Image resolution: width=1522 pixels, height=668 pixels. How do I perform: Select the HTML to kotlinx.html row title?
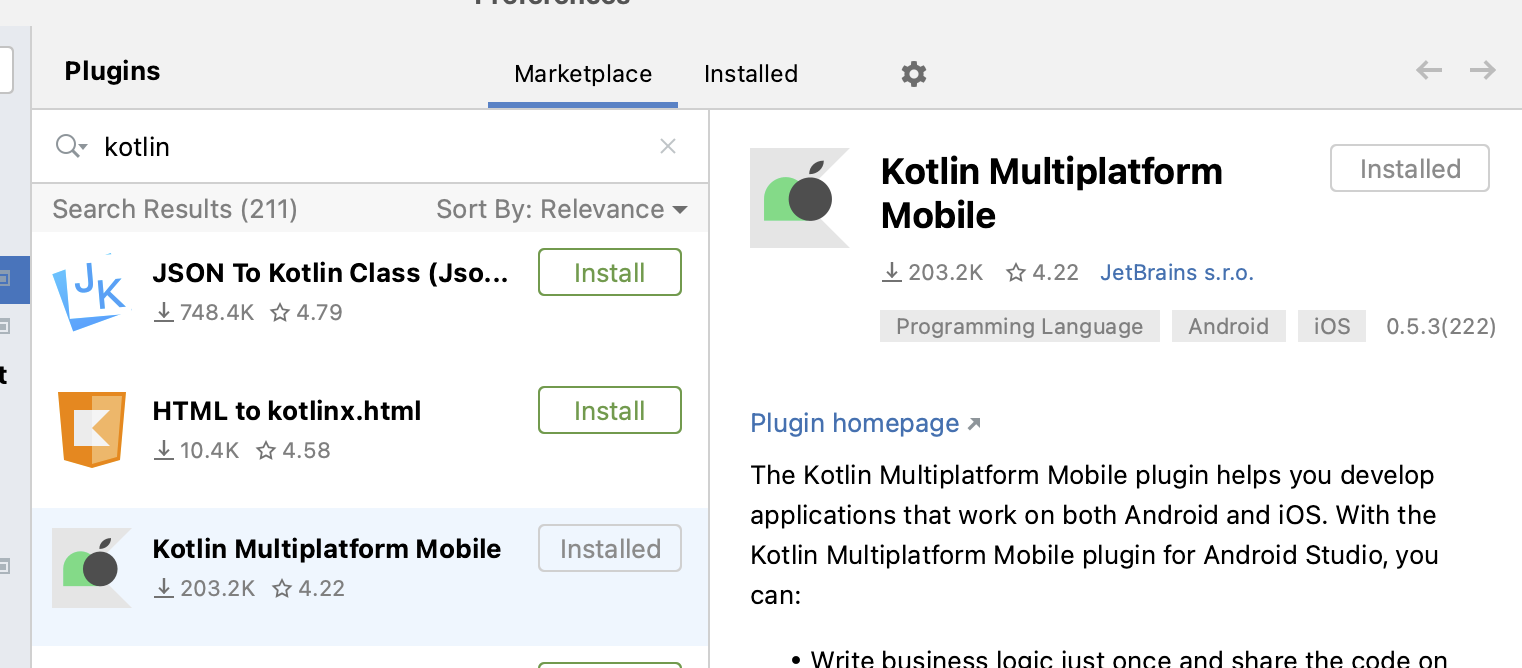[287, 410]
